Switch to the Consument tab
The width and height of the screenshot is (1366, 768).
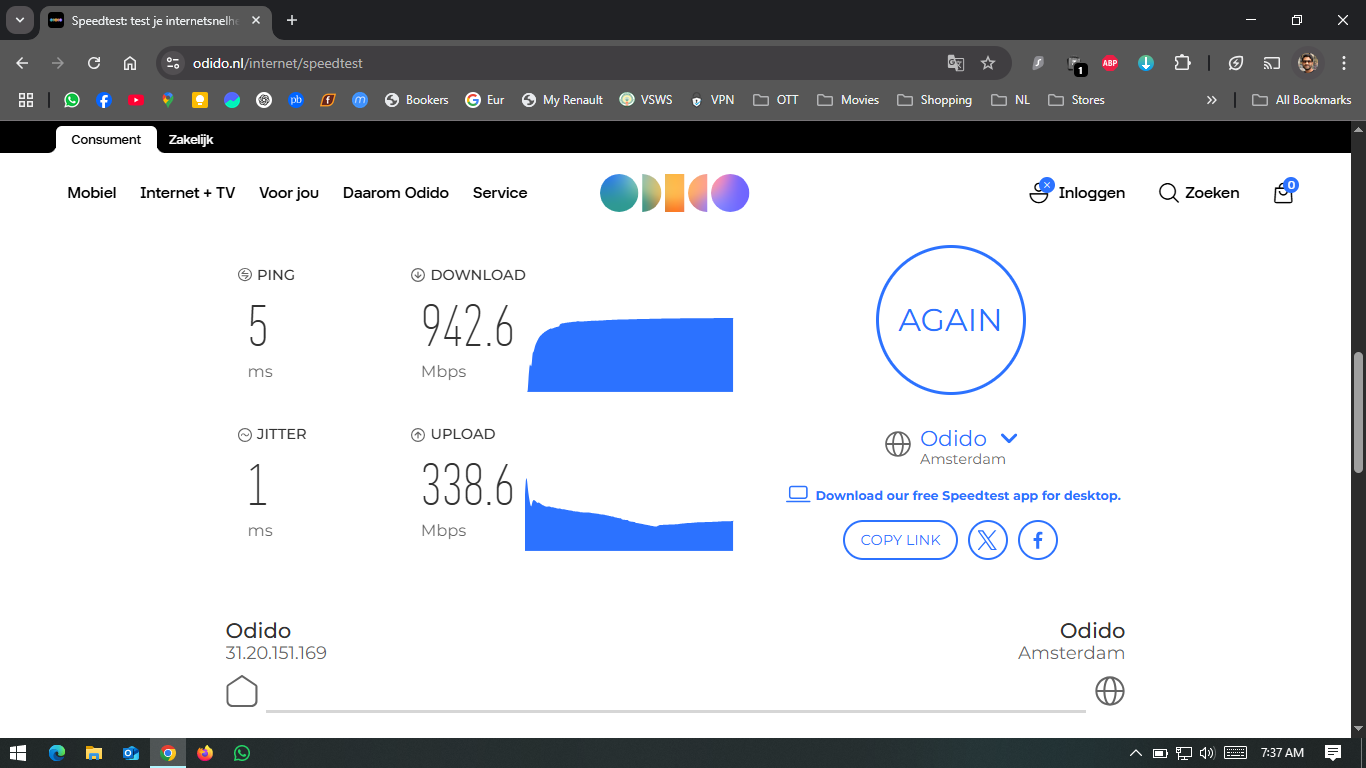coord(106,139)
